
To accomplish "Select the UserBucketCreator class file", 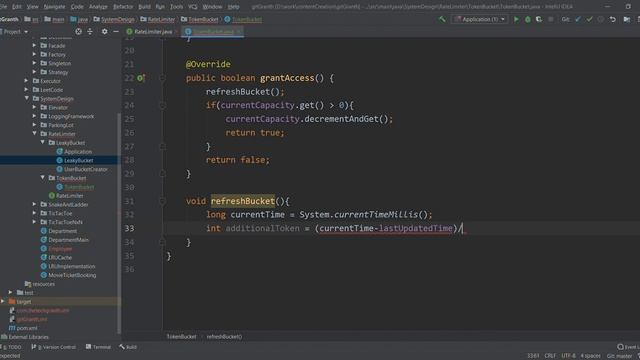I will pyautogui.click(x=86, y=169).
